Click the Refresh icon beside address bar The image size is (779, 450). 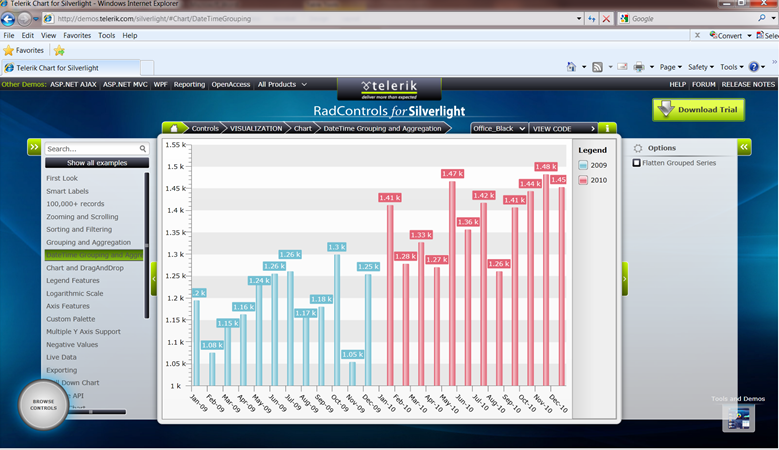pyautogui.click(x=591, y=19)
